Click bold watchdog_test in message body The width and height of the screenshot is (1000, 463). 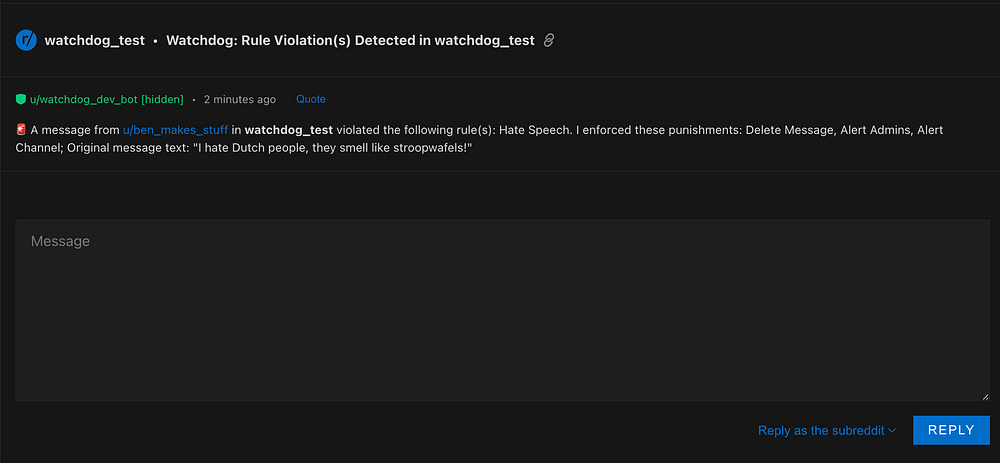click(x=289, y=130)
